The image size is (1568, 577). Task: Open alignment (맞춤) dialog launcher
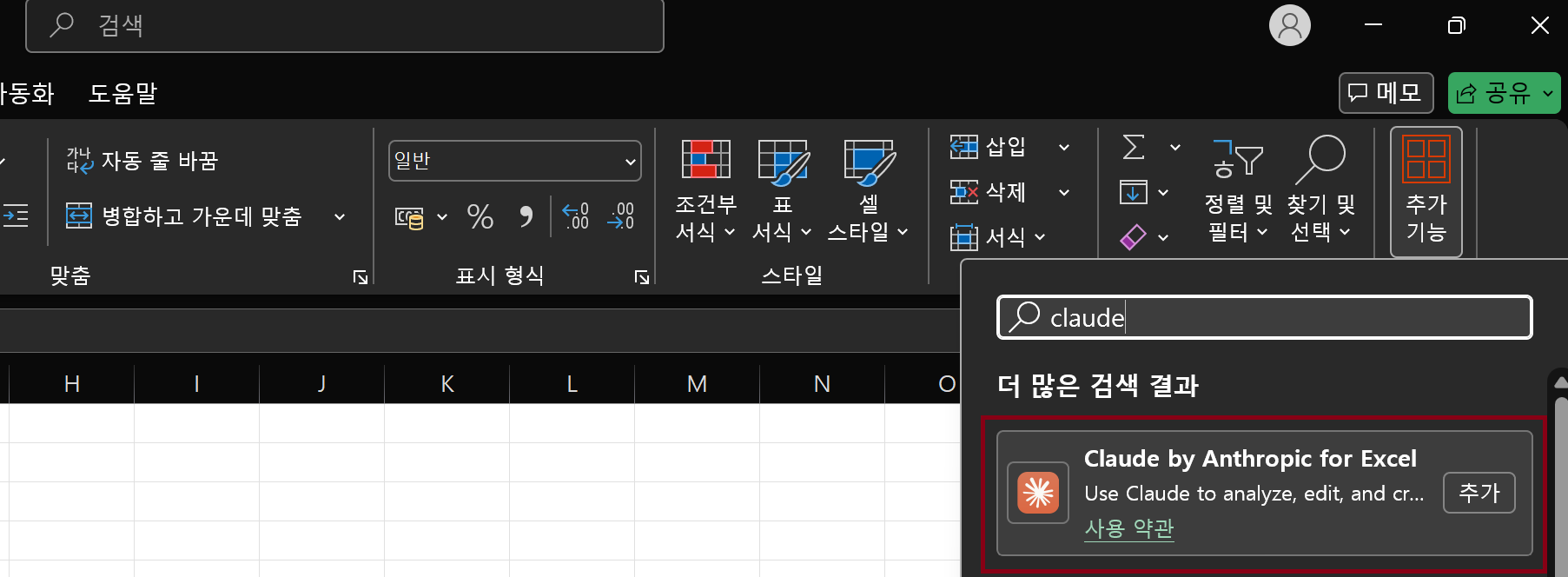point(360,277)
